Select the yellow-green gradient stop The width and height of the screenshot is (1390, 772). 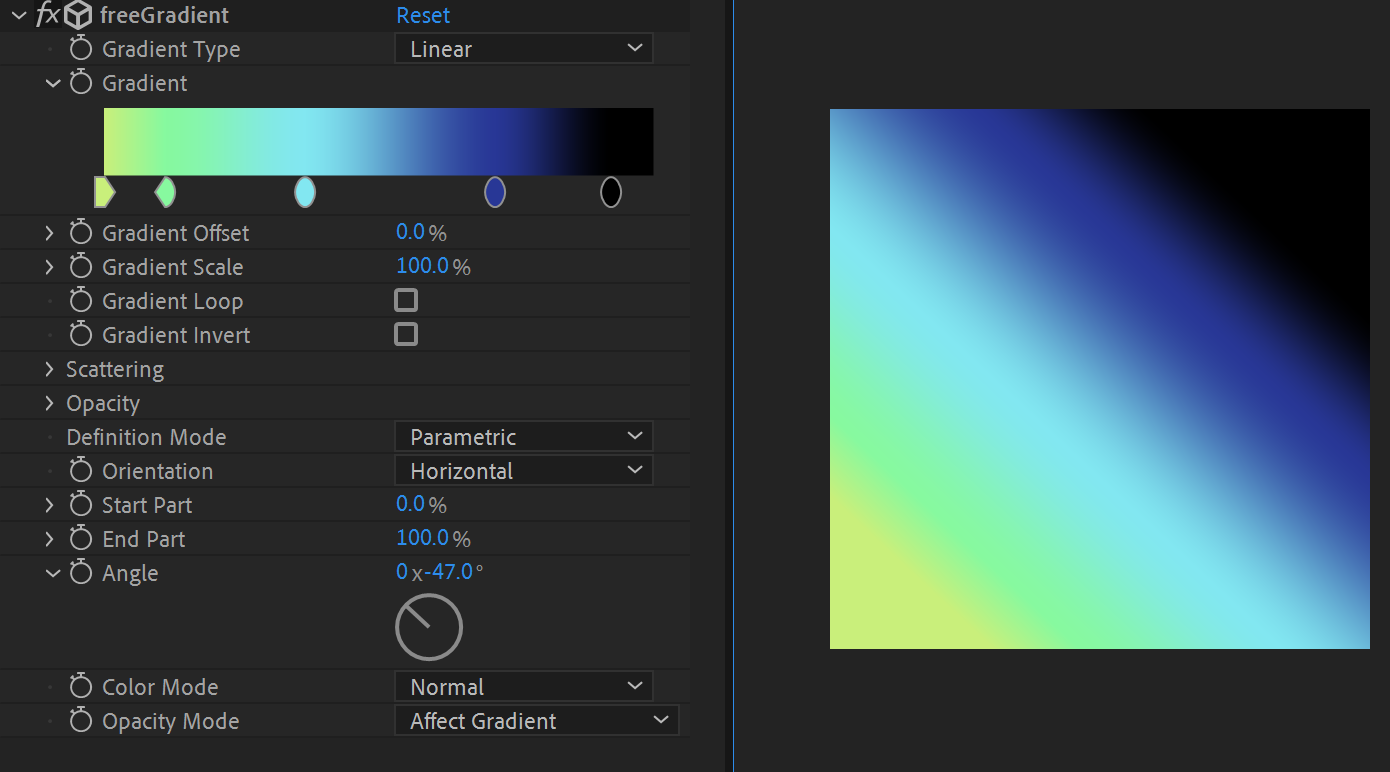click(104, 191)
